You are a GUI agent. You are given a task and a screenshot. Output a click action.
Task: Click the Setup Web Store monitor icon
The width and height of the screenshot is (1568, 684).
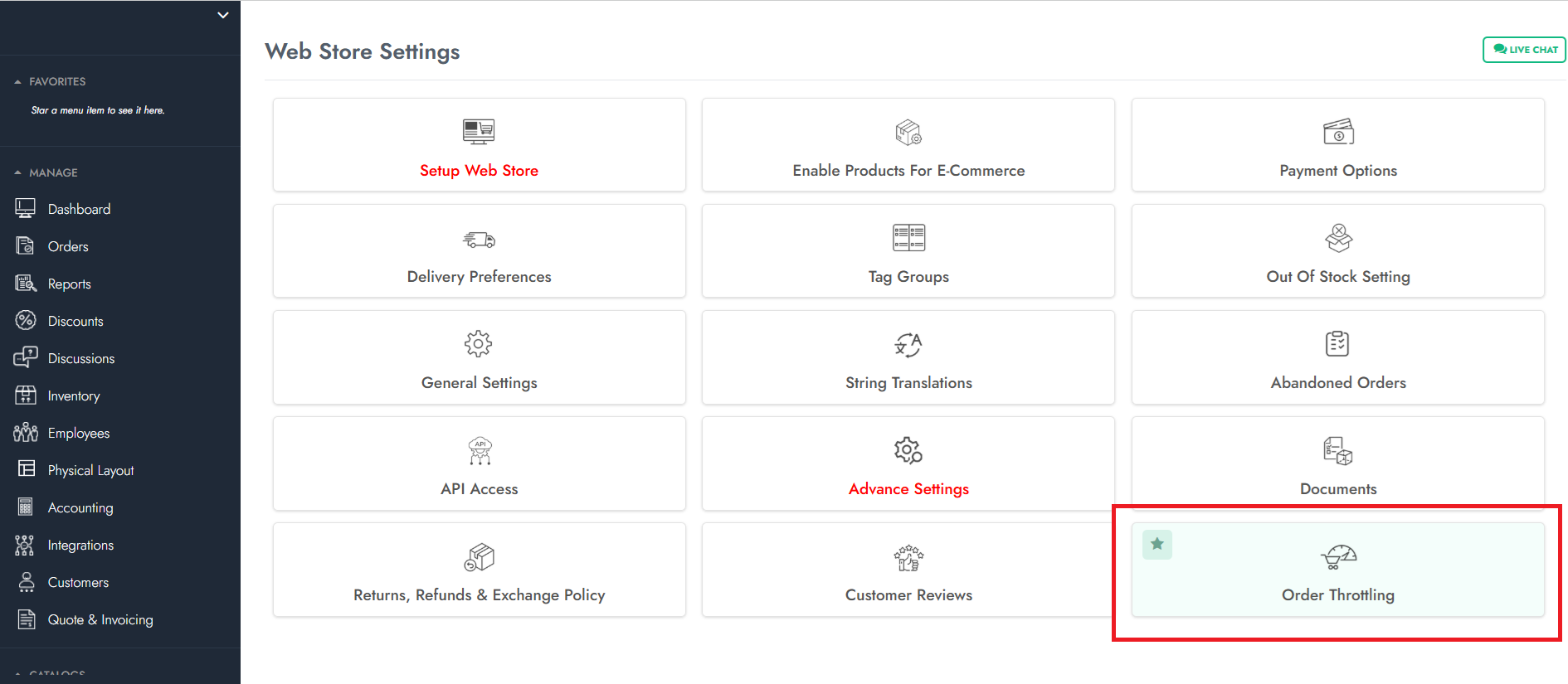coord(479,131)
